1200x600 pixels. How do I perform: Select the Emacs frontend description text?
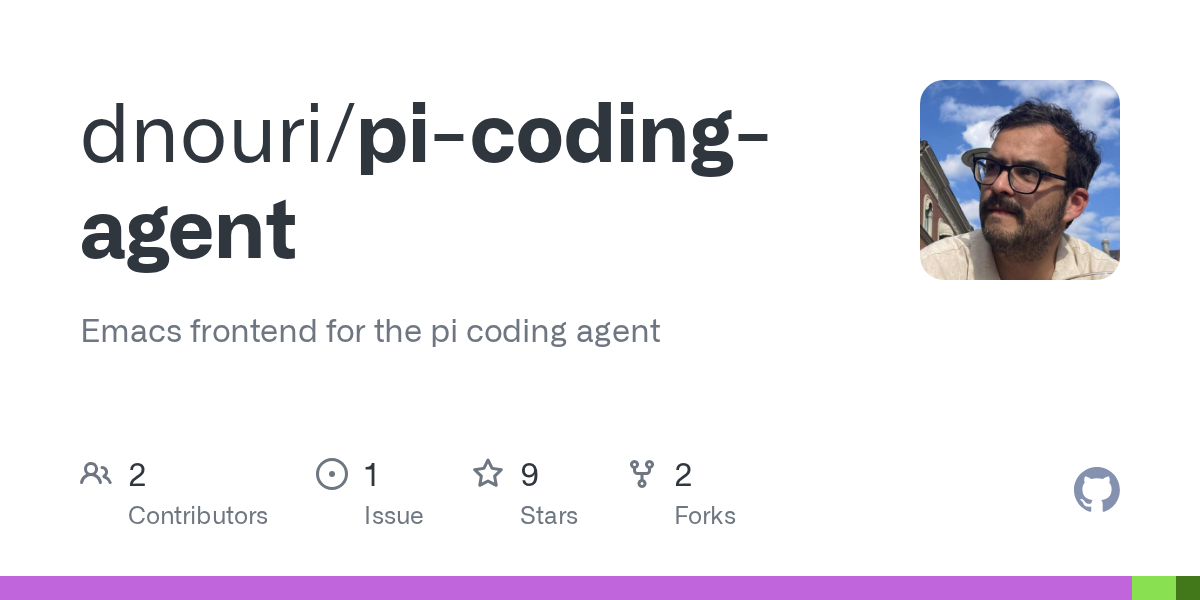click(x=370, y=331)
